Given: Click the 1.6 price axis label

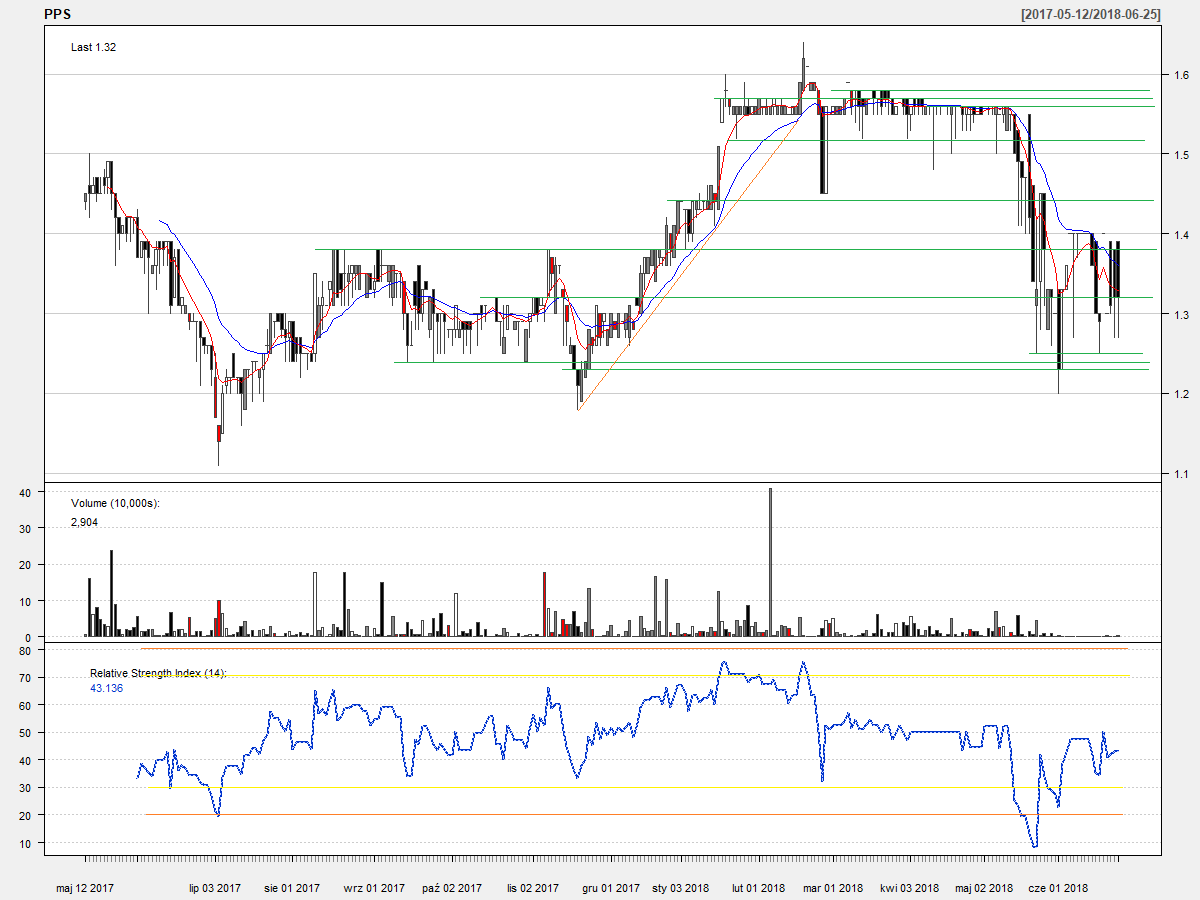Looking at the screenshot, I should [1181, 75].
